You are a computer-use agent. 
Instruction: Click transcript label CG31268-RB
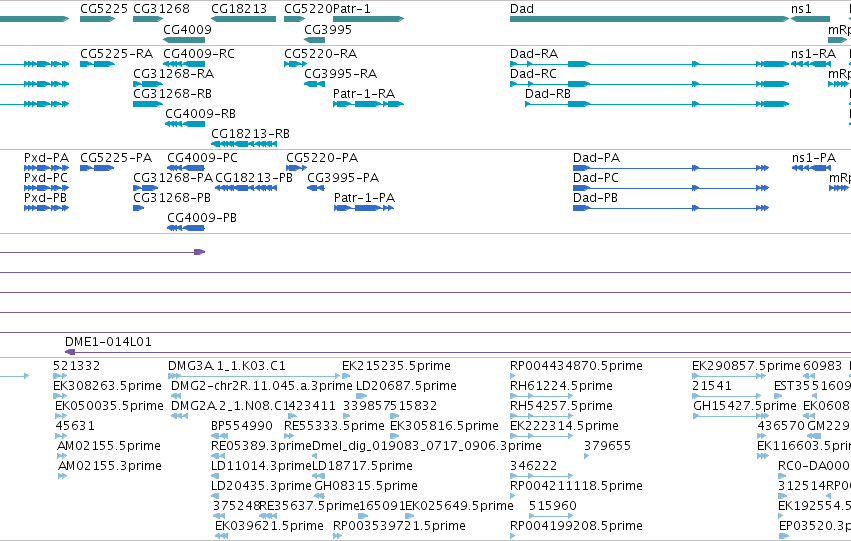point(173,94)
